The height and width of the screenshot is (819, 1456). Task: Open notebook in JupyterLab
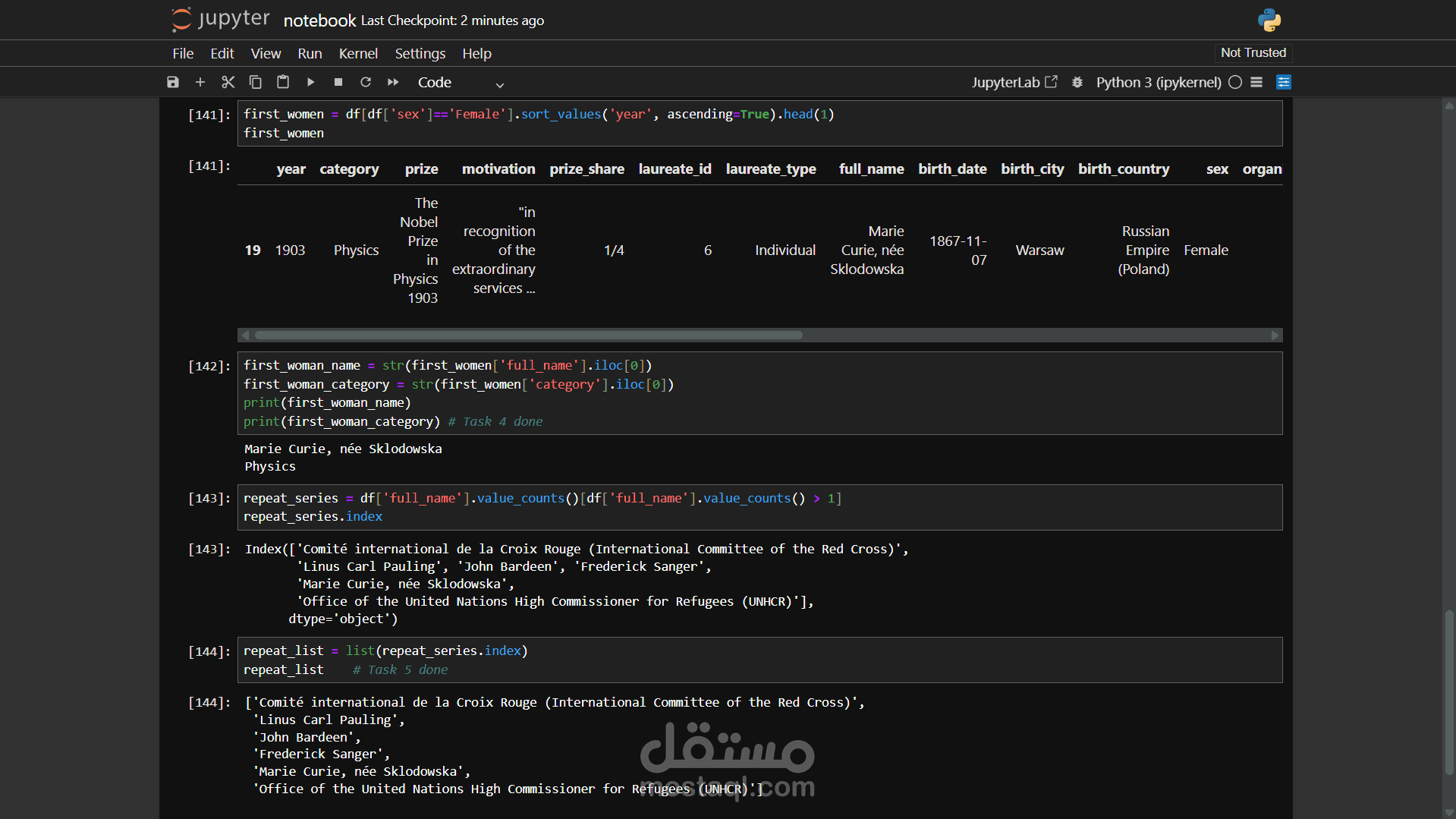[x=1014, y=82]
